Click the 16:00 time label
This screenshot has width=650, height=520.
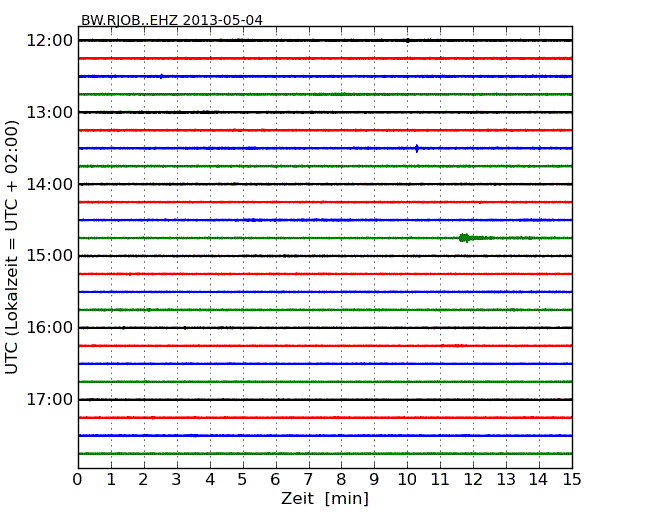pos(49,328)
